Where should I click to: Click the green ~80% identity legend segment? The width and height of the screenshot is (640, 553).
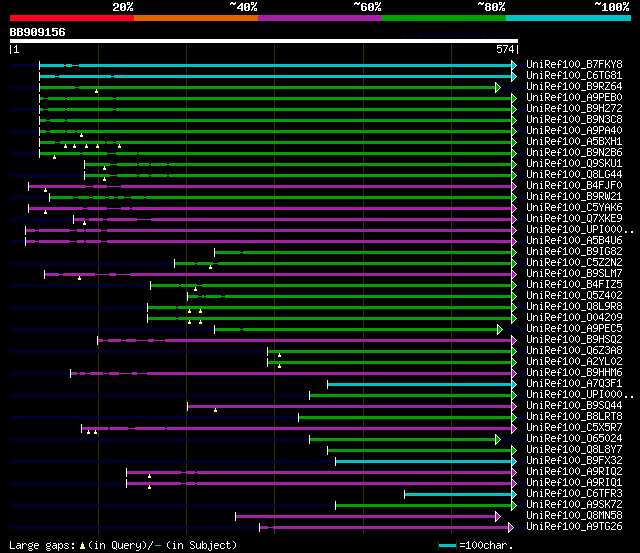click(x=444, y=18)
